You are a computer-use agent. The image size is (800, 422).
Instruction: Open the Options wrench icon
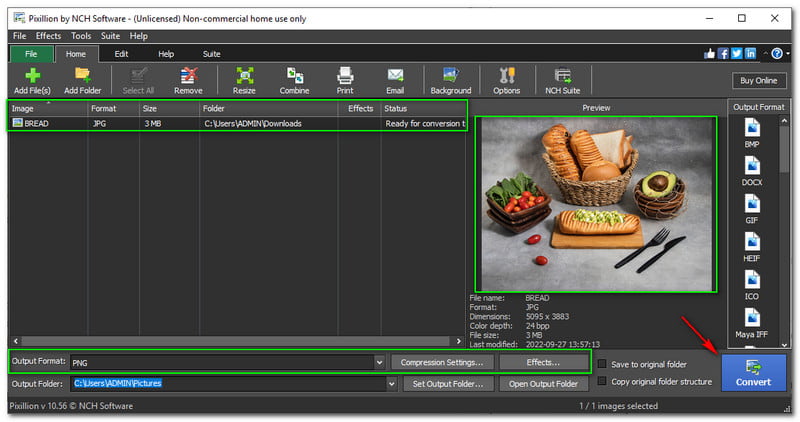[506, 76]
